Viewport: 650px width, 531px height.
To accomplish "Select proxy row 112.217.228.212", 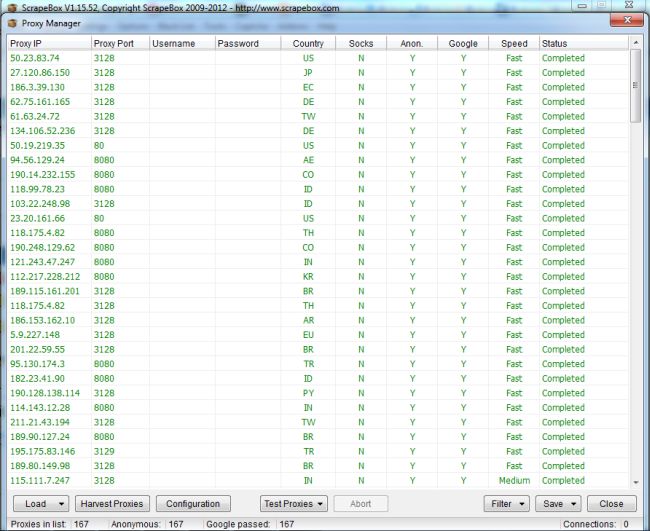I will [x=318, y=276].
